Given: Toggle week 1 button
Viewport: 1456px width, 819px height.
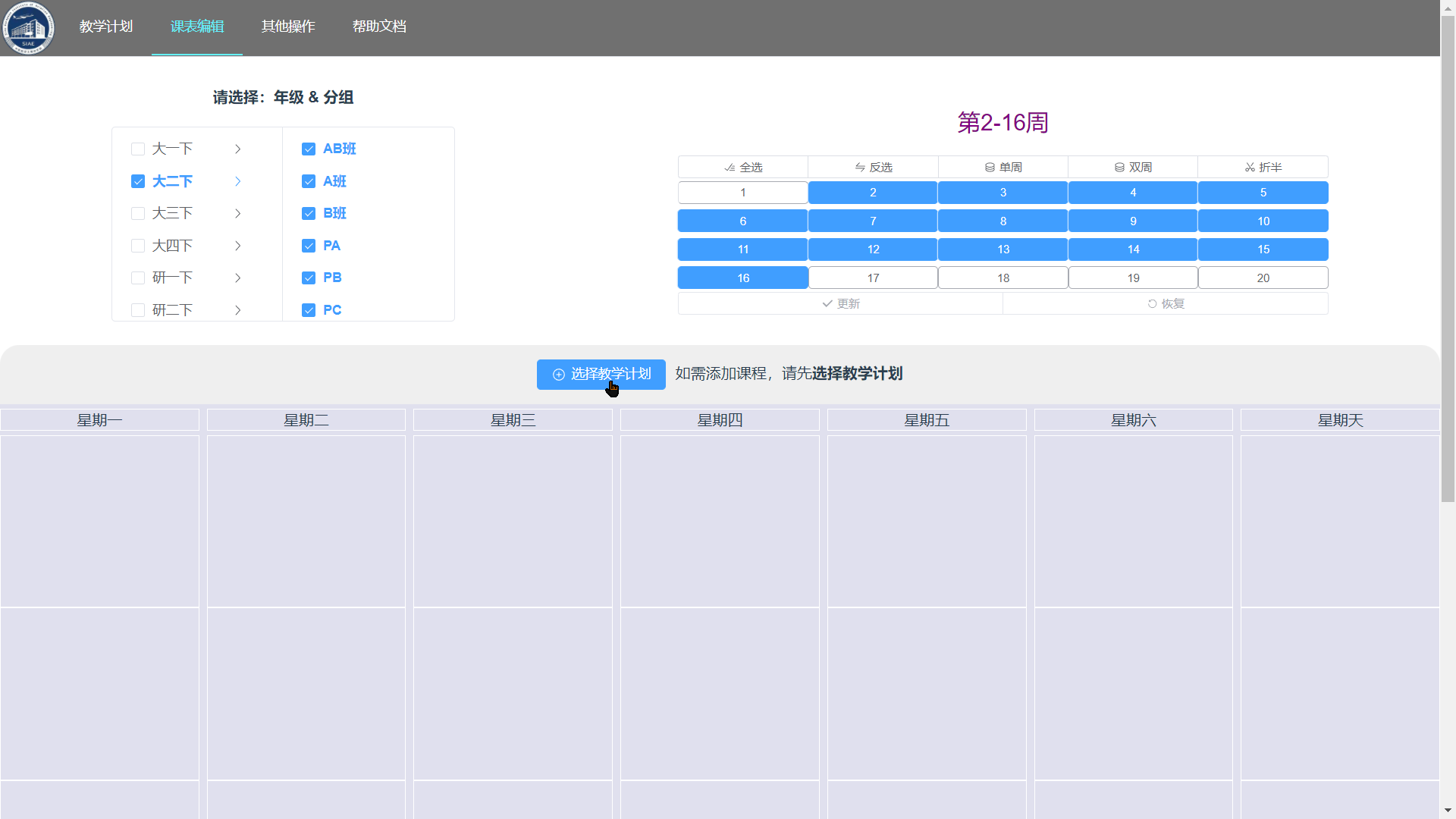Looking at the screenshot, I should tap(743, 193).
